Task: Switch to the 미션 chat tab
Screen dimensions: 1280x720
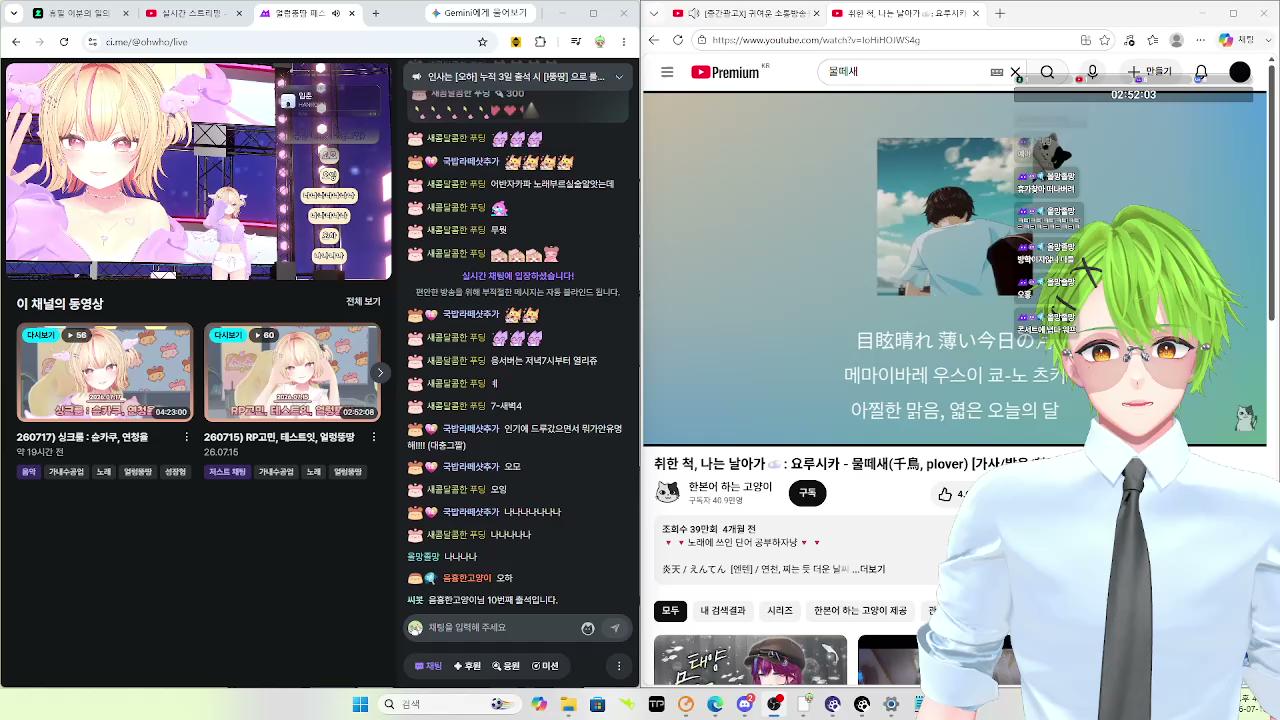Action: 545,666
